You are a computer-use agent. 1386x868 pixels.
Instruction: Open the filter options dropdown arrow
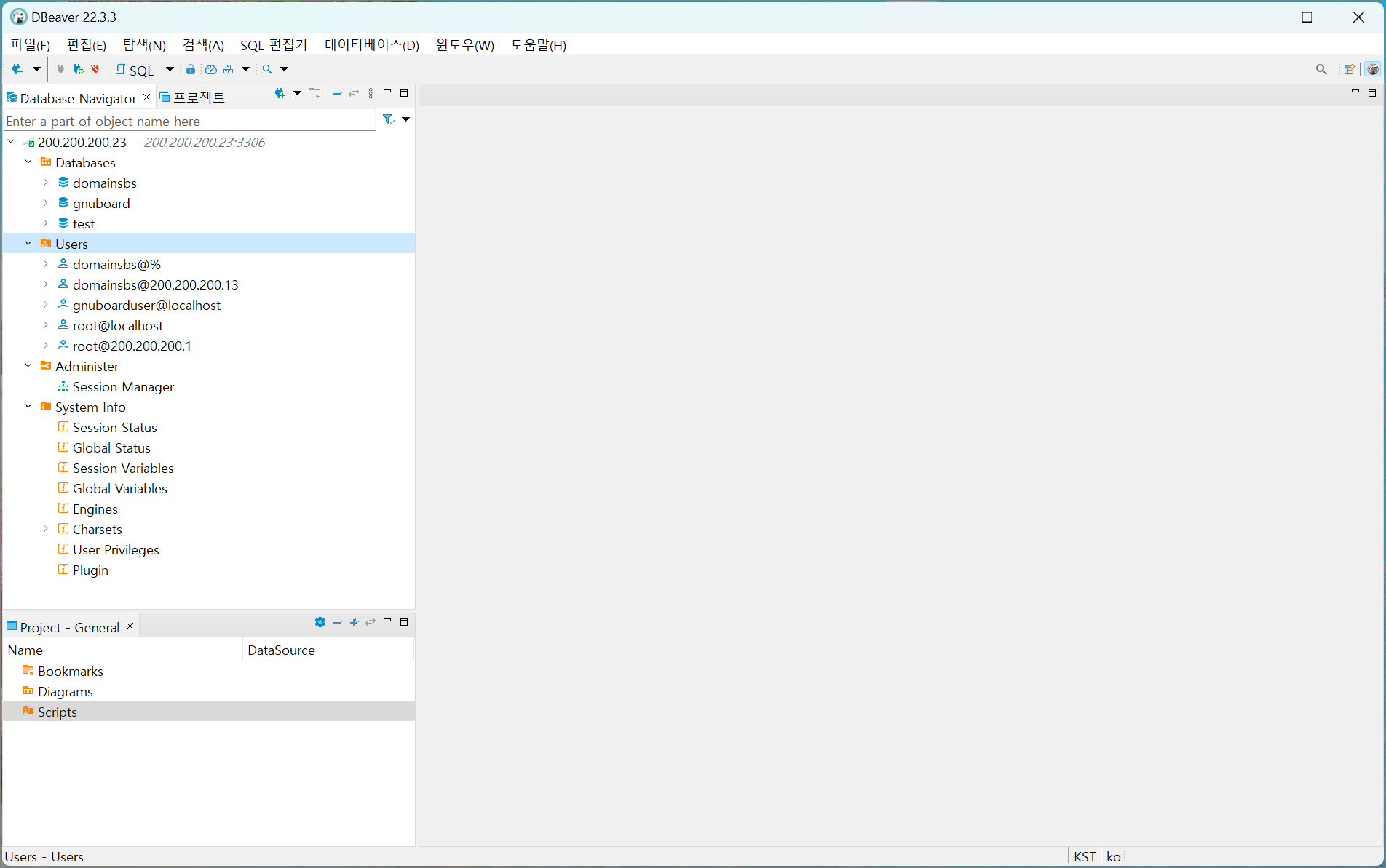click(x=406, y=119)
